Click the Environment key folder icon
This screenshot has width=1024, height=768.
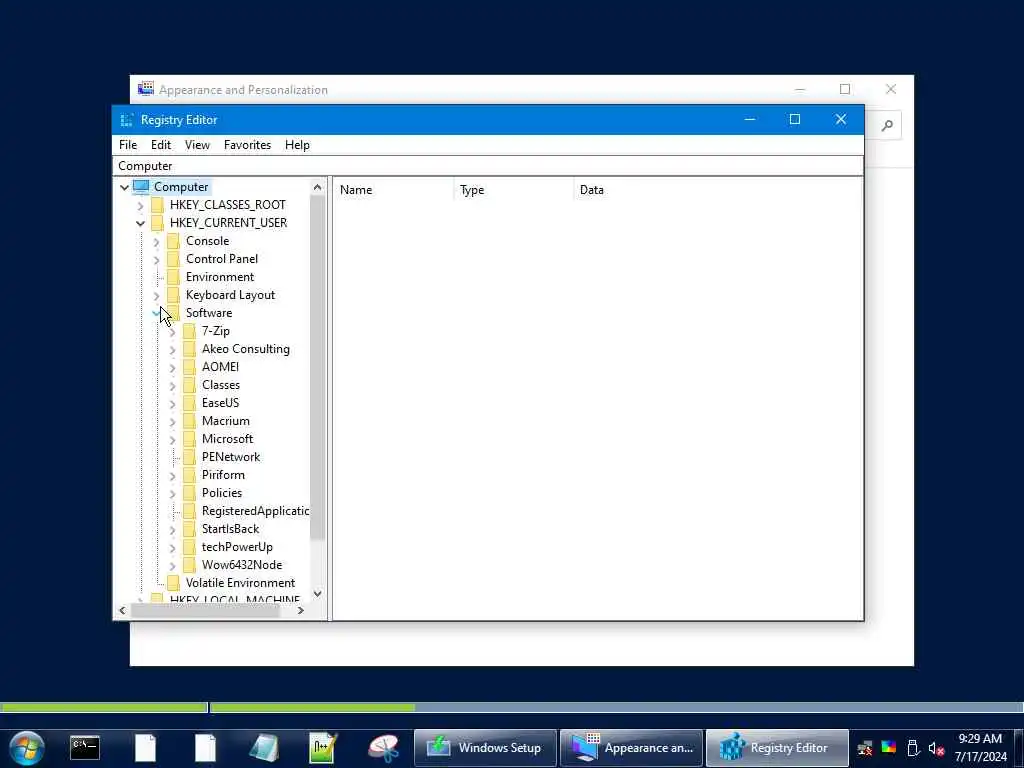pyautogui.click(x=173, y=277)
